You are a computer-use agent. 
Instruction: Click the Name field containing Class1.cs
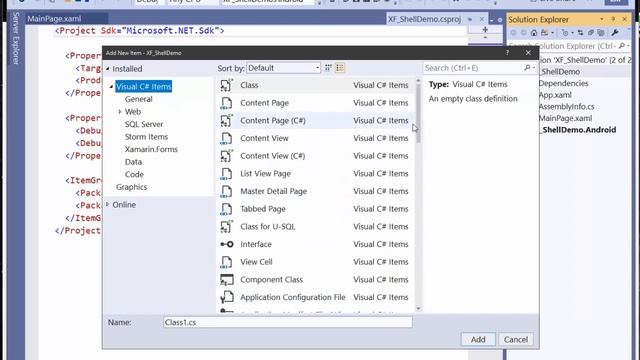coord(288,322)
